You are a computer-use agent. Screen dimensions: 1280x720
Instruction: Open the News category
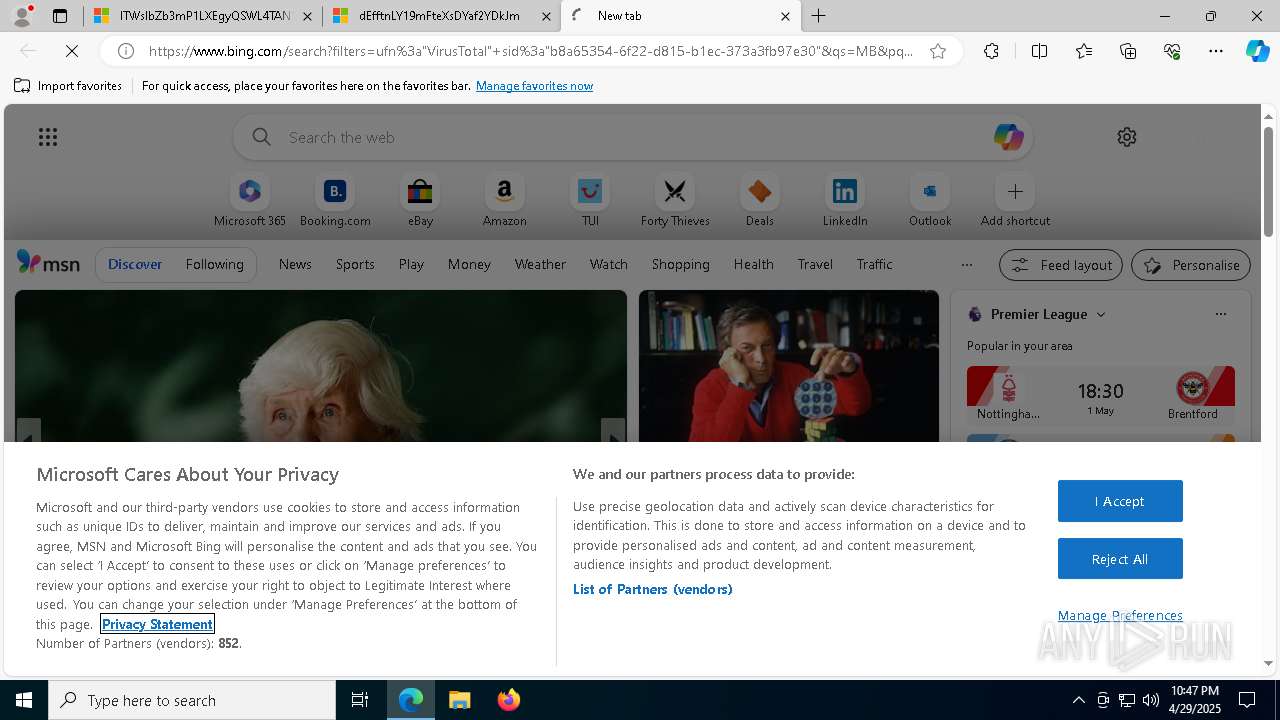click(295, 264)
